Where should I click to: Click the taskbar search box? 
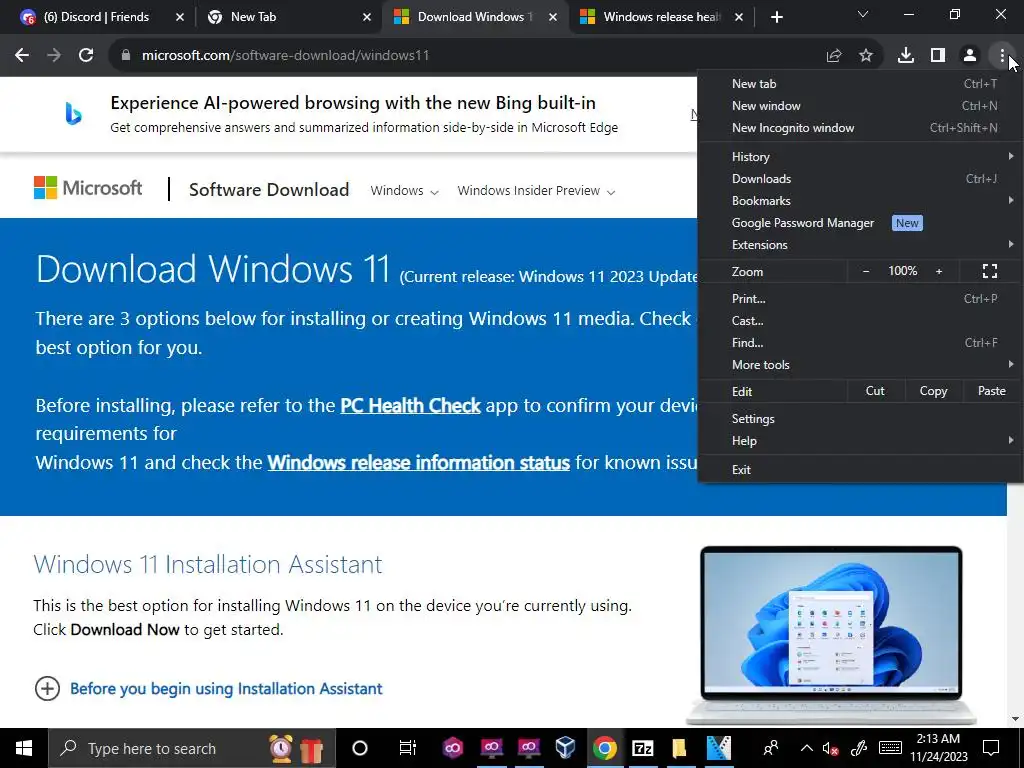click(192, 748)
